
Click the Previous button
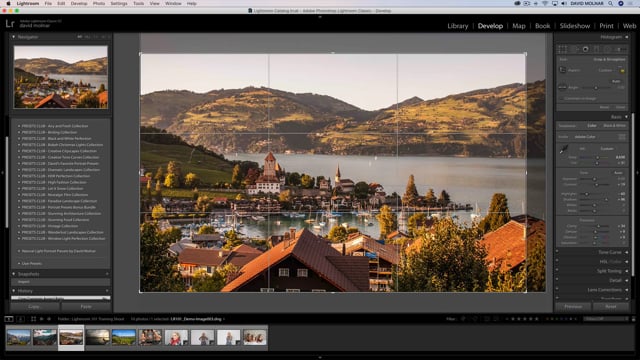pos(573,307)
